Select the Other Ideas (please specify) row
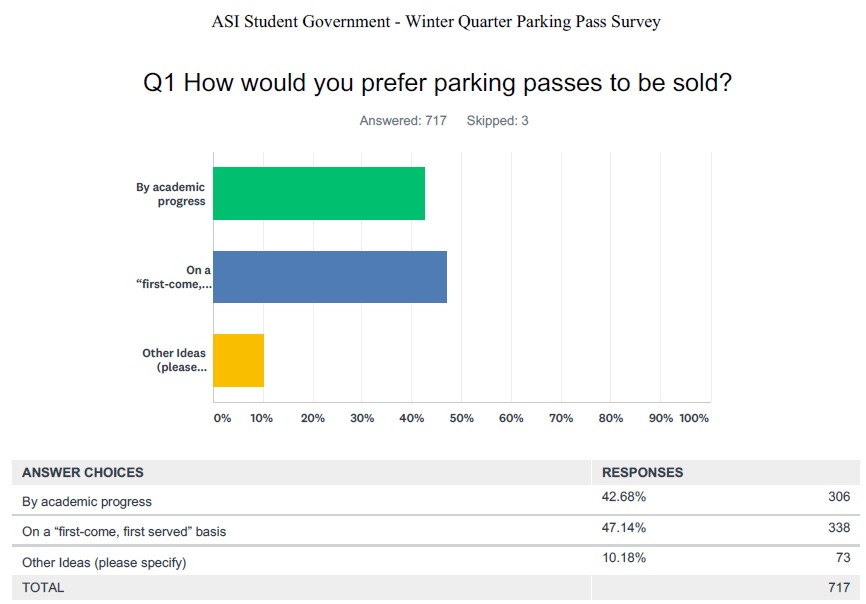Viewport: 866px width, 604px height. point(436,561)
